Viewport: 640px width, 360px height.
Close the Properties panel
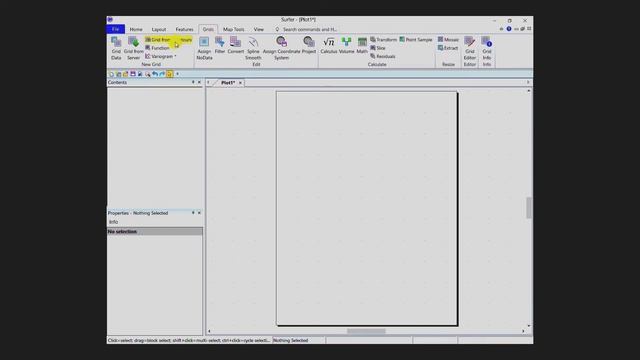coord(199,213)
